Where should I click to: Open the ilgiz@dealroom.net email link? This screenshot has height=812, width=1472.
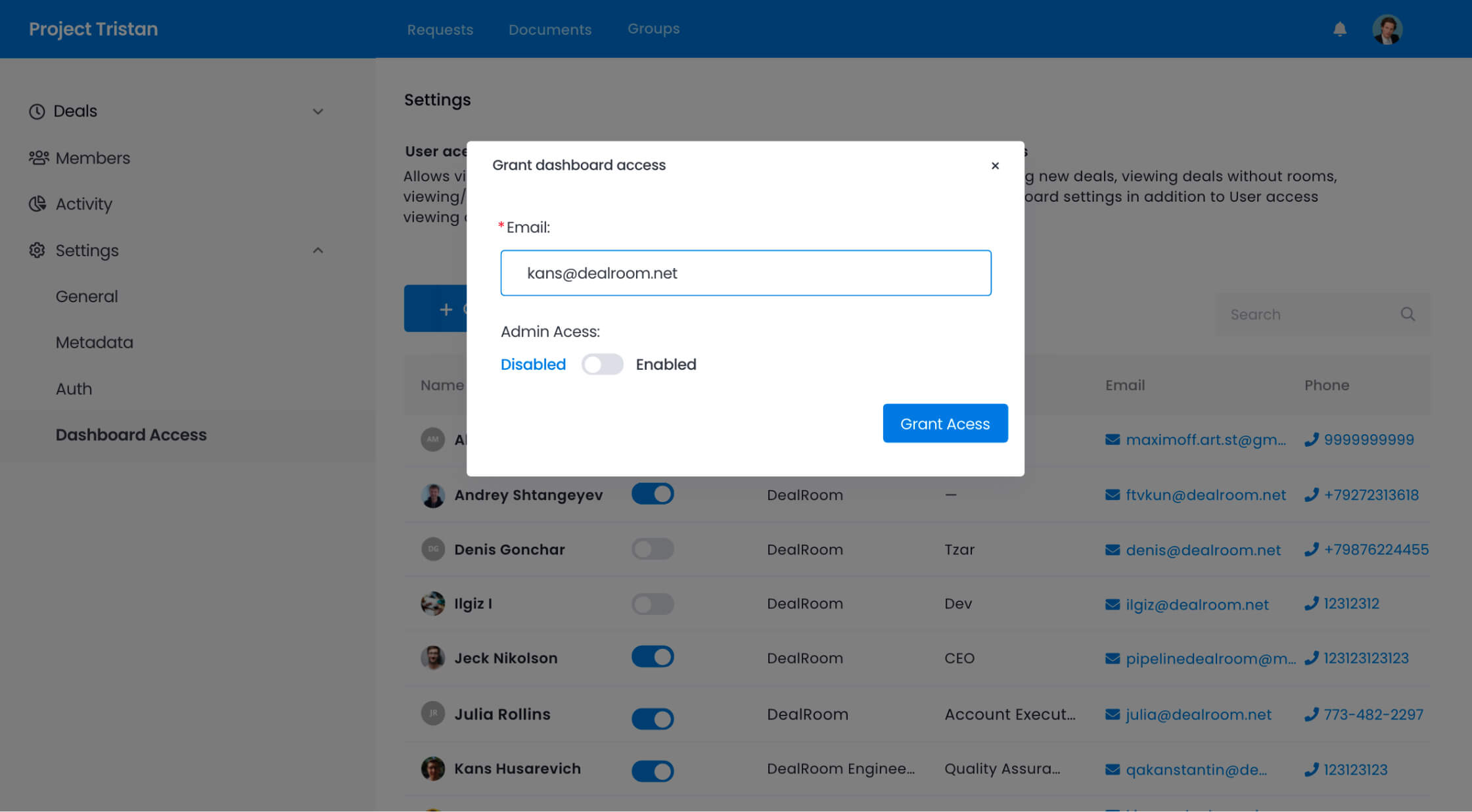[x=1197, y=604]
